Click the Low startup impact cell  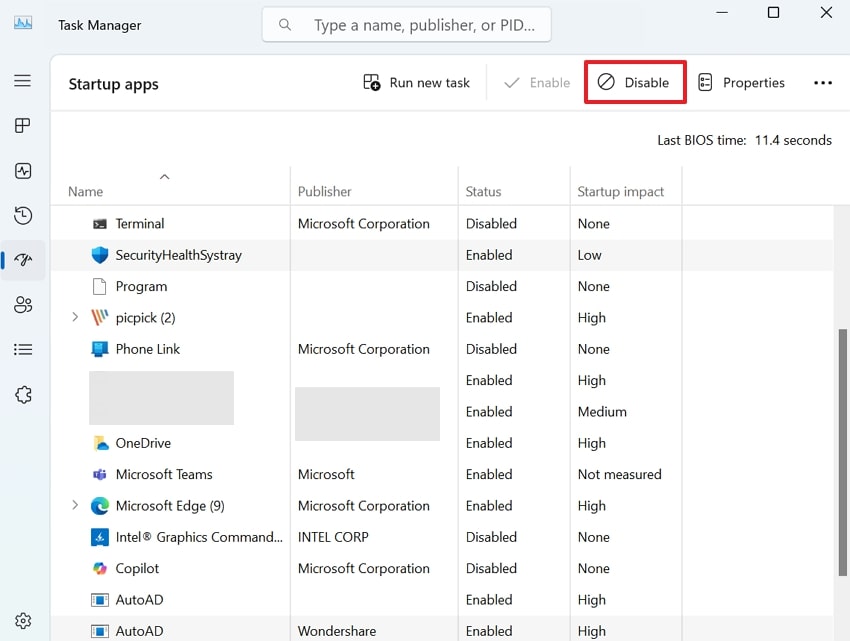[x=589, y=255]
